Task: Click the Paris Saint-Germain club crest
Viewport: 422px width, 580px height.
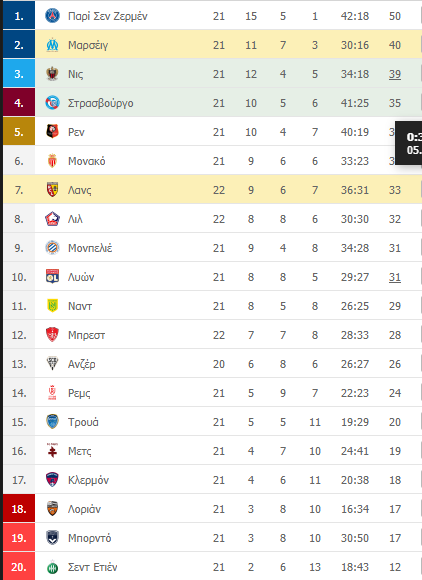Action: click(x=53, y=16)
